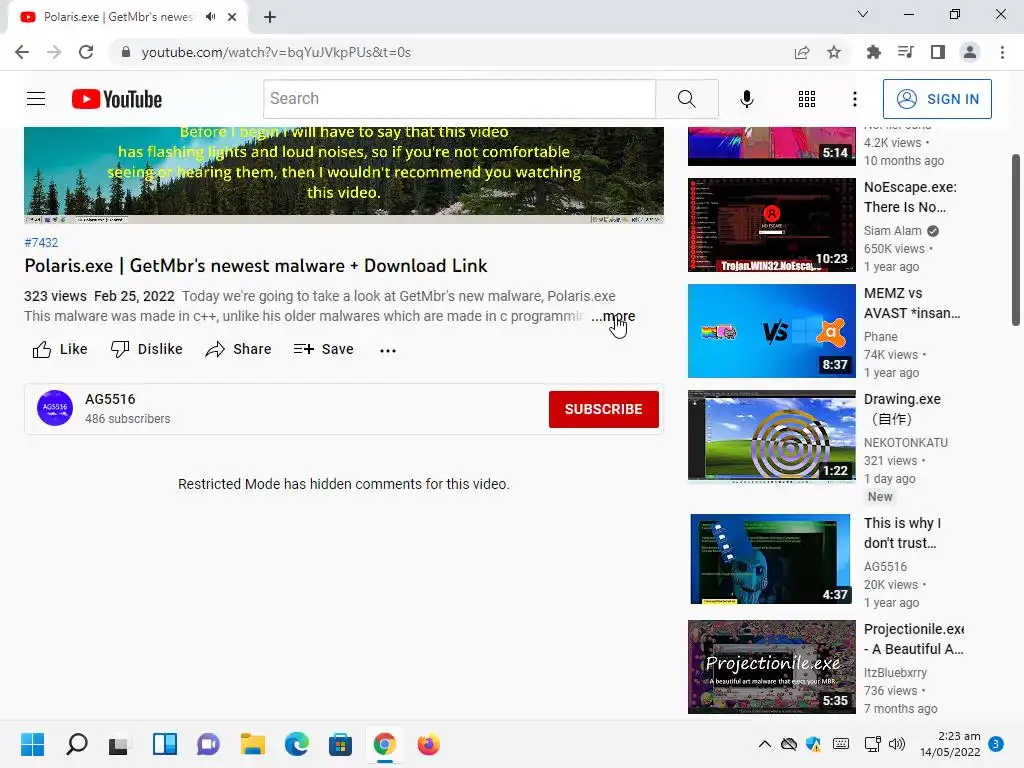Click the page vertical scrollbar
The height and width of the screenshot is (768, 1024).
point(1016,240)
